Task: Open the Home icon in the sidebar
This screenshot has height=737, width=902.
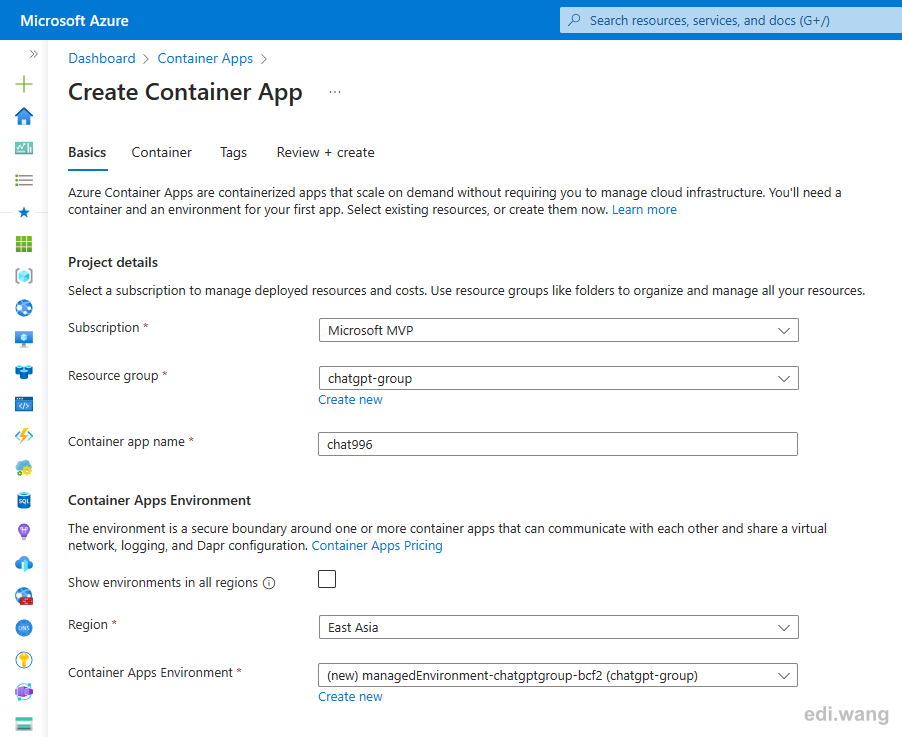Action: click(24, 116)
